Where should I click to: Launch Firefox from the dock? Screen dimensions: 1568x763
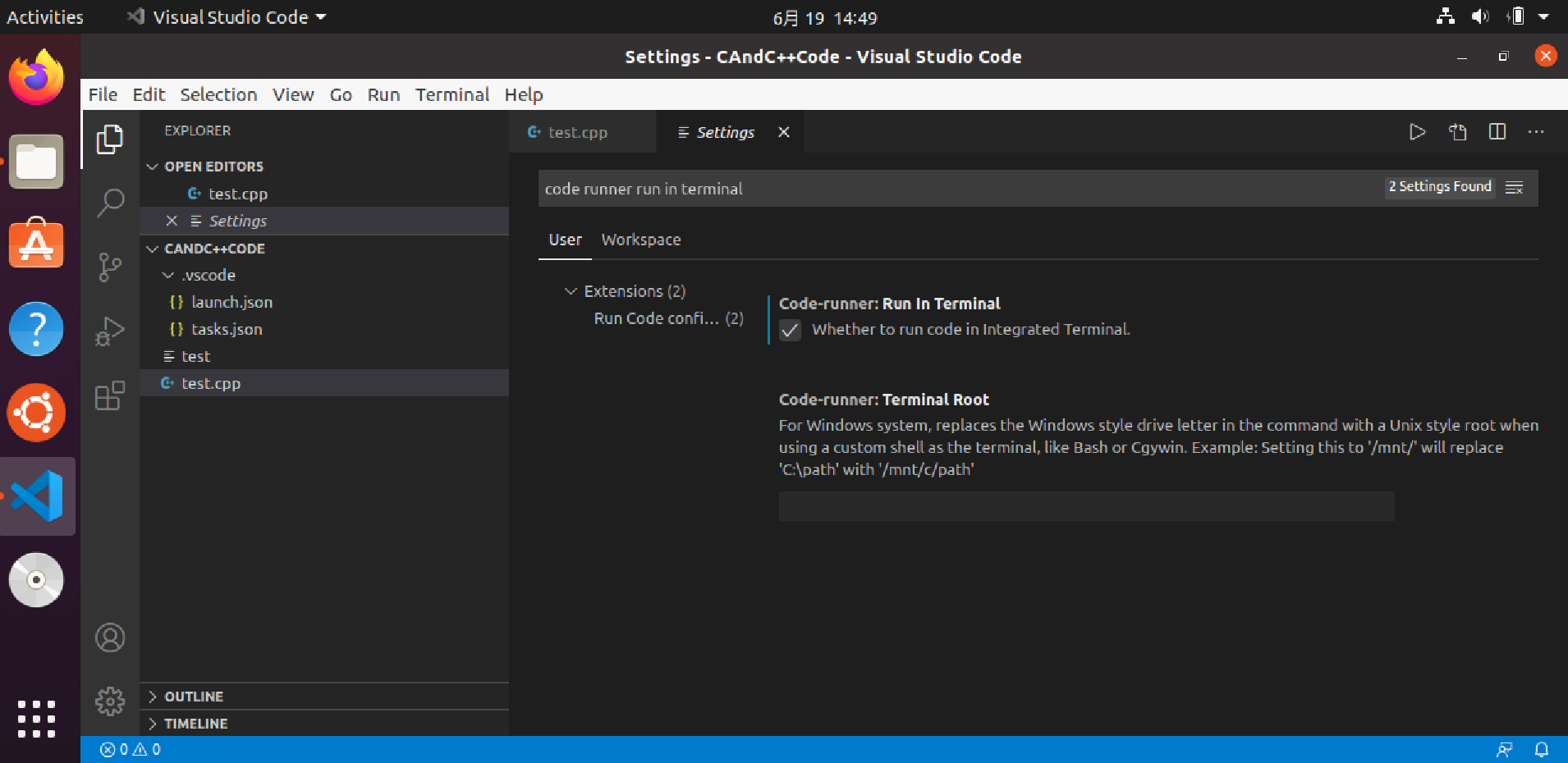(x=36, y=77)
